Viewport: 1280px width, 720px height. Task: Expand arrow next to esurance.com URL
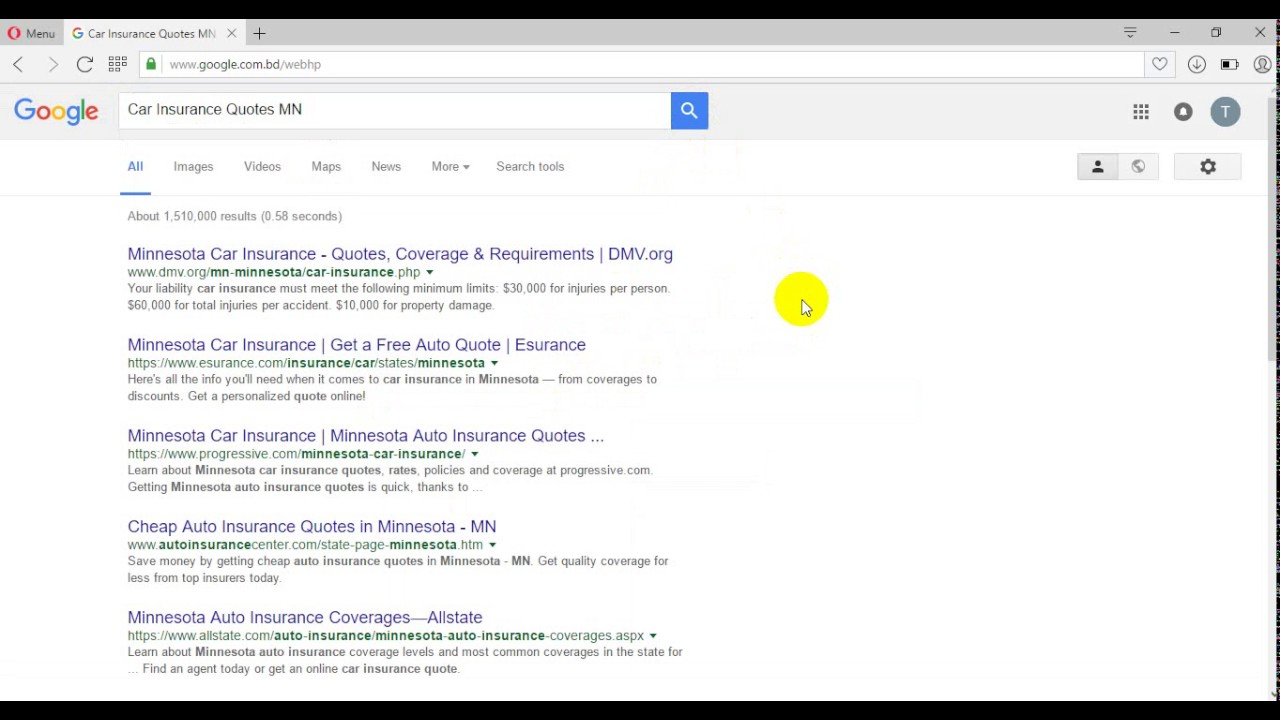(x=494, y=363)
